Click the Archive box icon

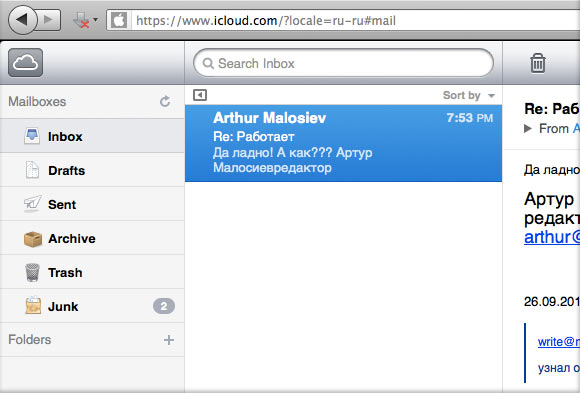point(33,239)
